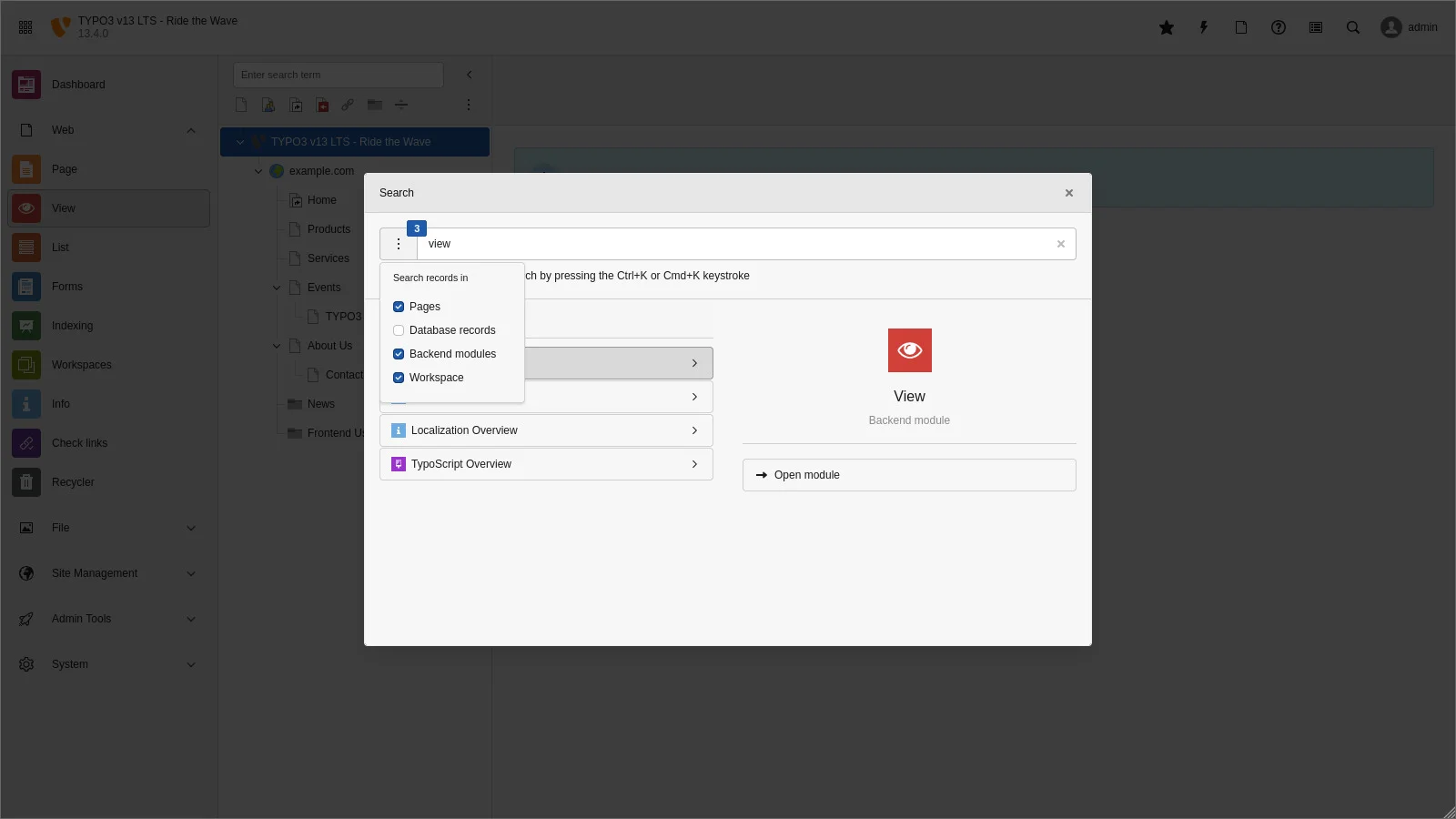The image size is (1456, 819).
Task: Click the magnifier search icon in top bar
Action: click(1352, 27)
